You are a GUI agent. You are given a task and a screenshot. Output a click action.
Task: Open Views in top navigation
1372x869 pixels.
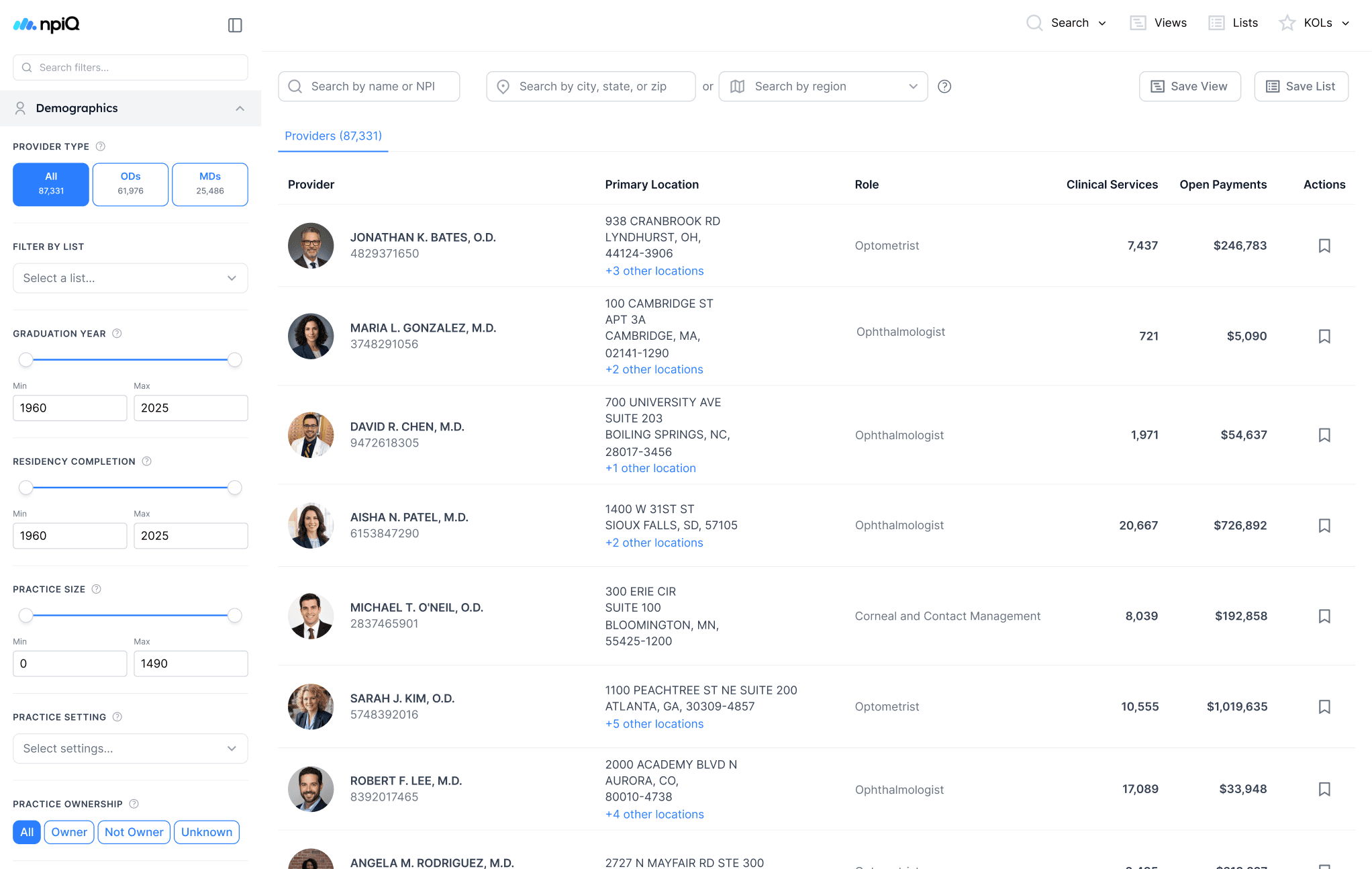pyautogui.click(x=1171, y=23)
